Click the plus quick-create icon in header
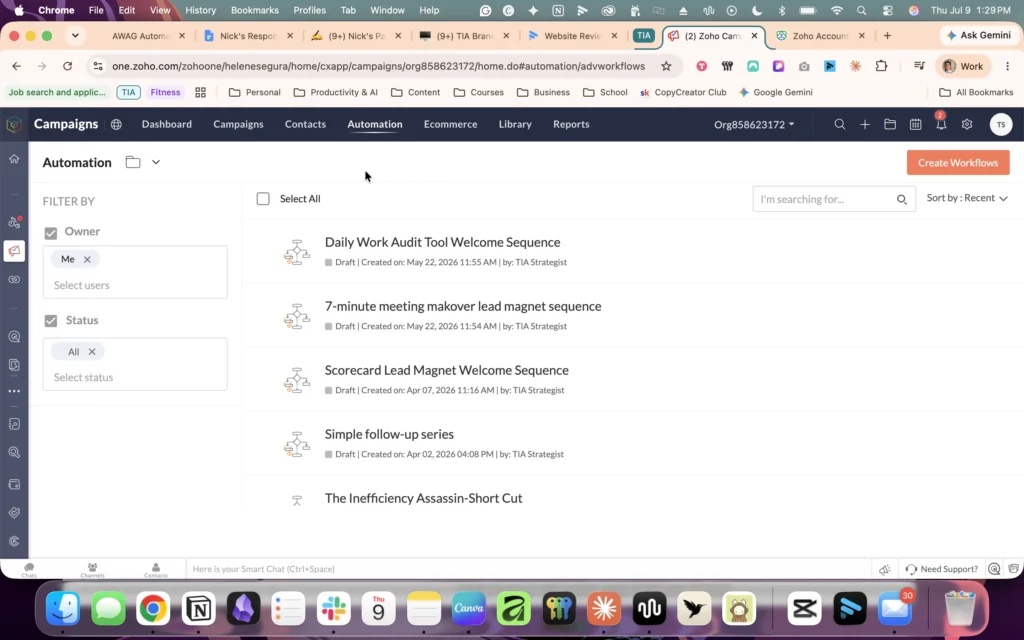This screenshot has width=1024, height=640. pyautogui.click(x=865, y=124)
